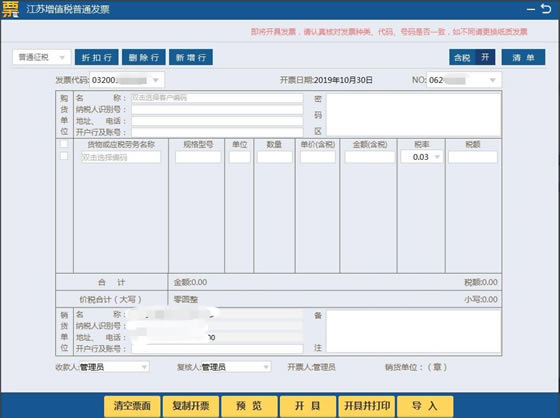Click the return arrow icon in title bar
Viewport: 560px width, 418px height.
(546, 9)
